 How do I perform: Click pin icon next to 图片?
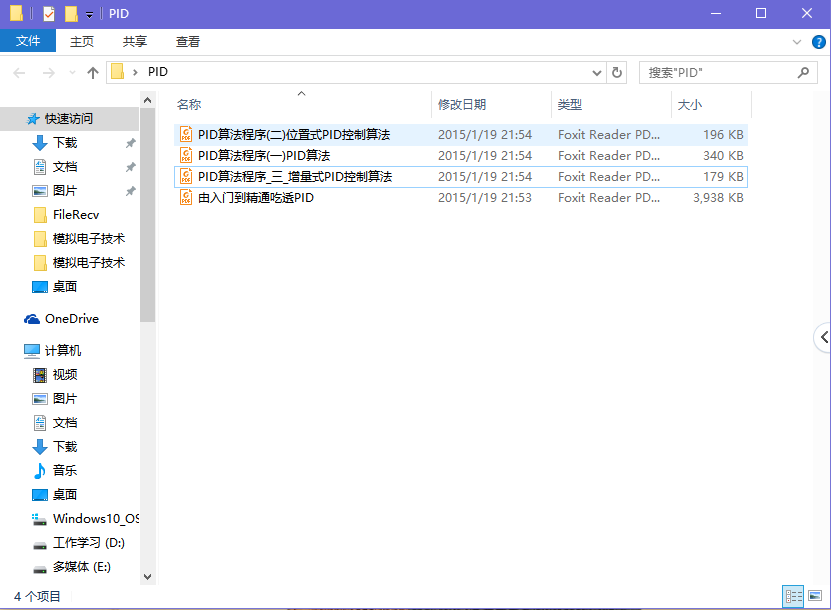tap(130, 191)
